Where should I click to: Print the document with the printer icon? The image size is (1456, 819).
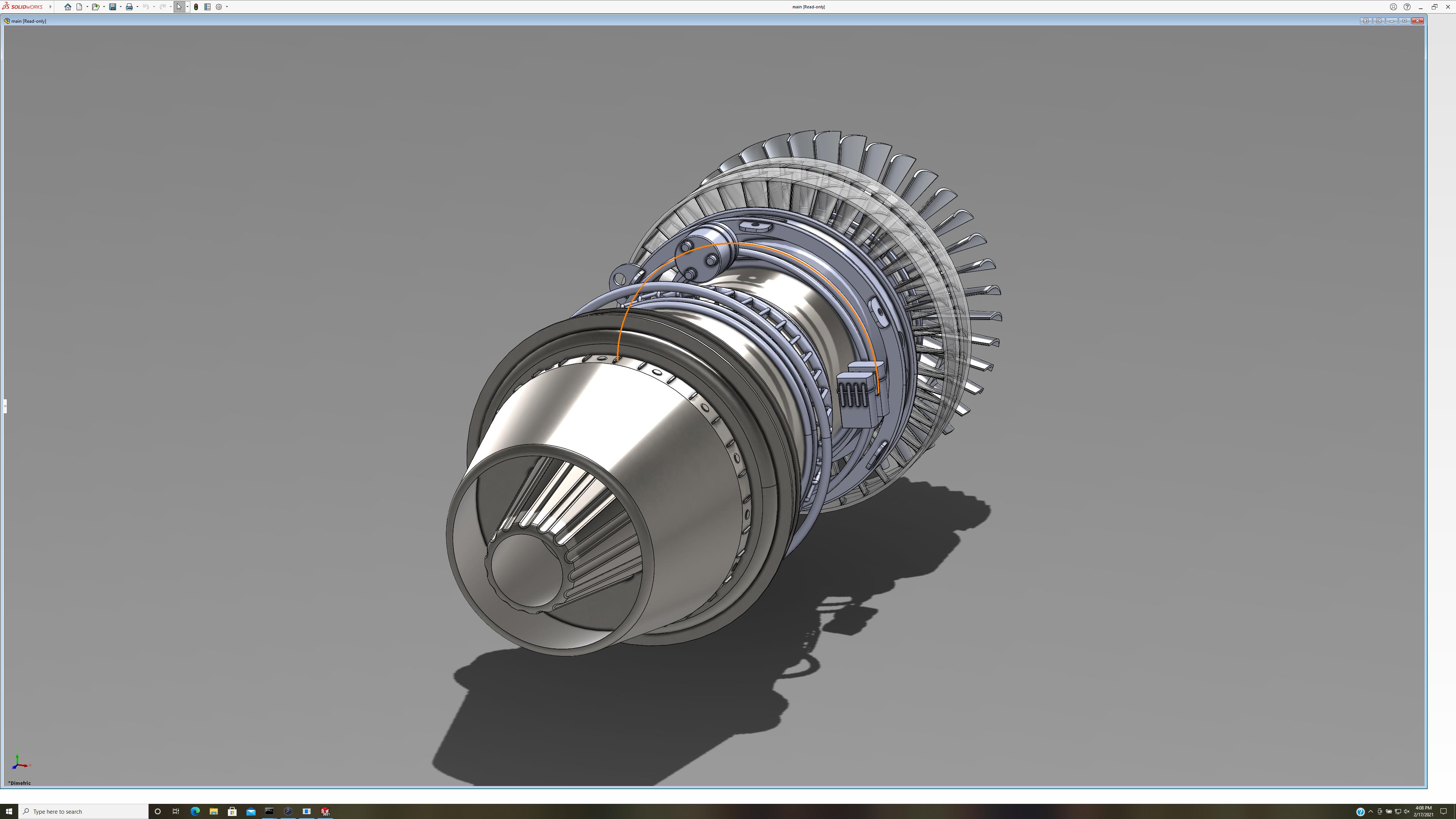coord(129,7)
